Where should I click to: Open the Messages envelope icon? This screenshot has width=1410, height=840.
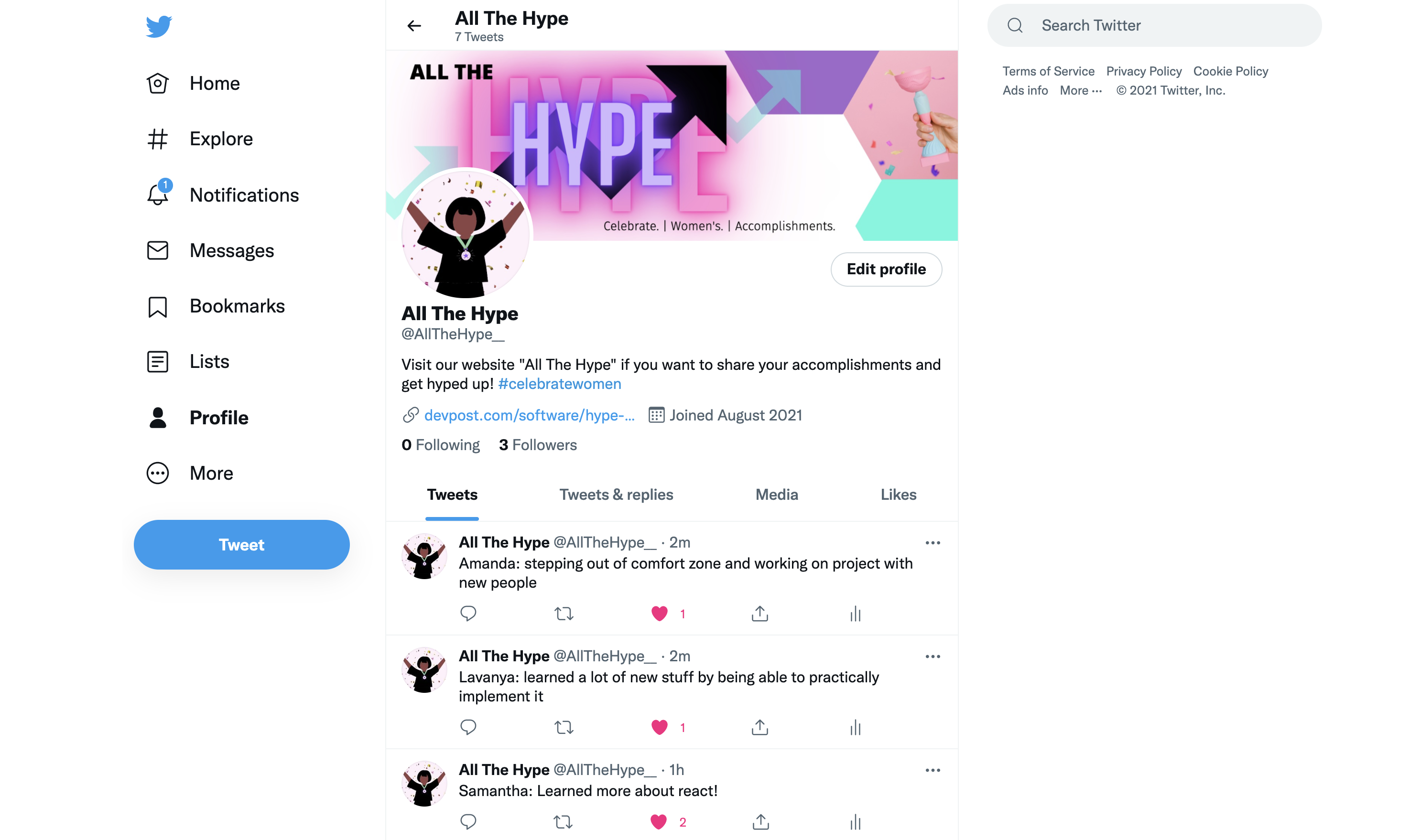(x=157, y=250)
